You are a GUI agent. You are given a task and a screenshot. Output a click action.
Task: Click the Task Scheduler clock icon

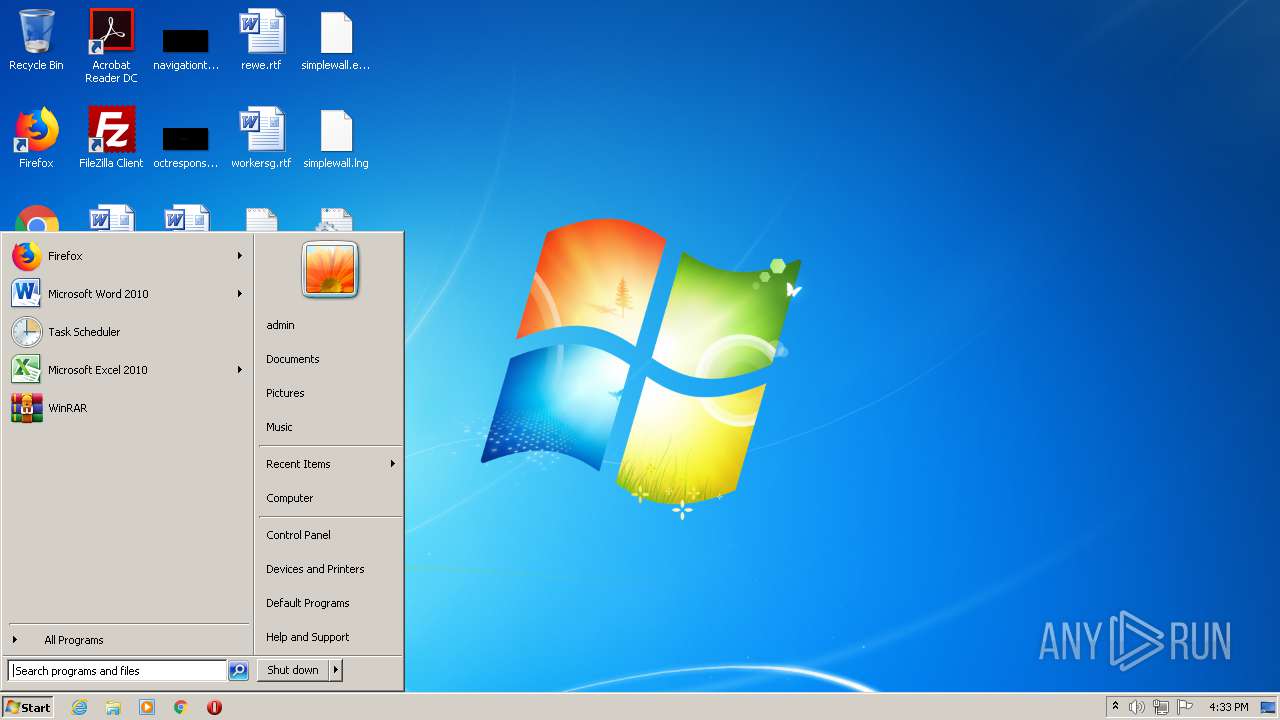pyautogui.click(x=27, y=332)
